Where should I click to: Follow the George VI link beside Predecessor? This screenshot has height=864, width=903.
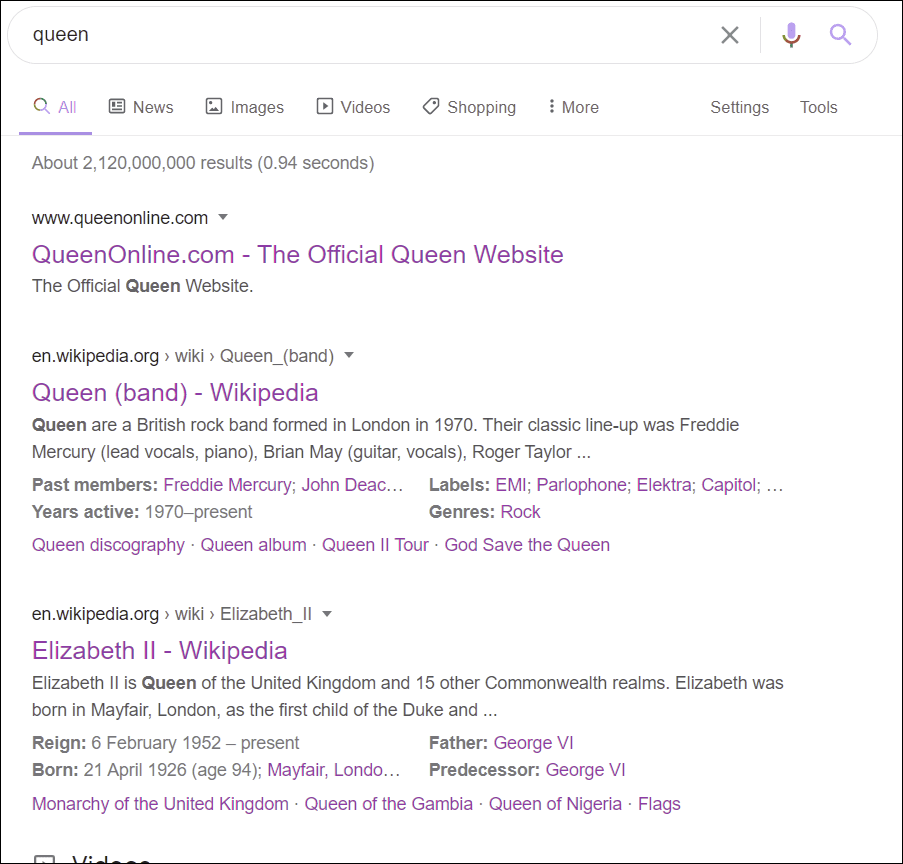point(585,770)
